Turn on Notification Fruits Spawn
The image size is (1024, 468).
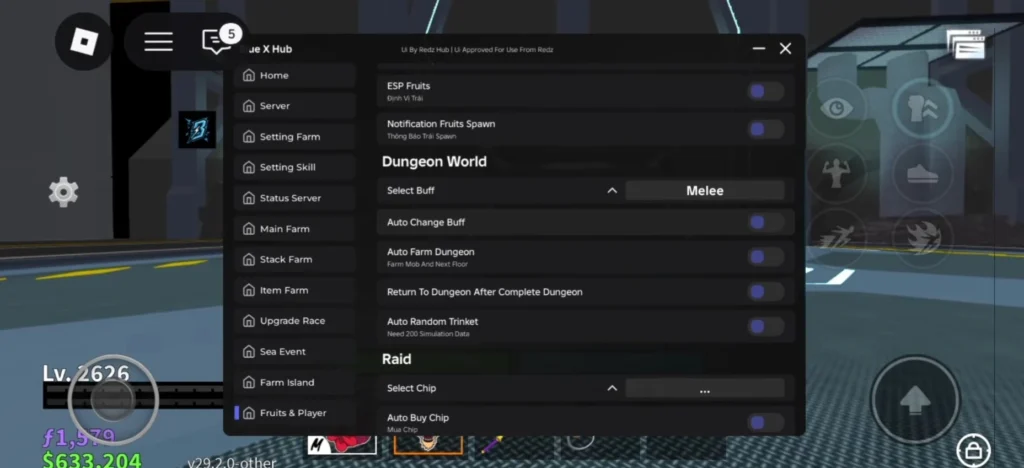click(766, 129)
